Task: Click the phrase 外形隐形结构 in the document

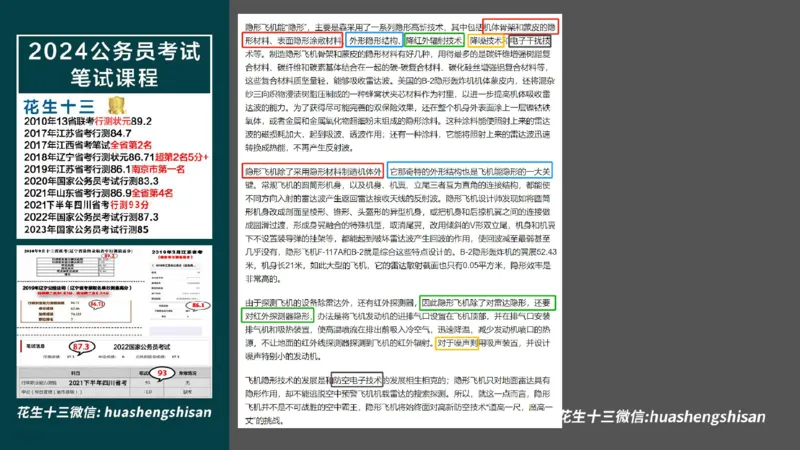Action: click(373, 40)
